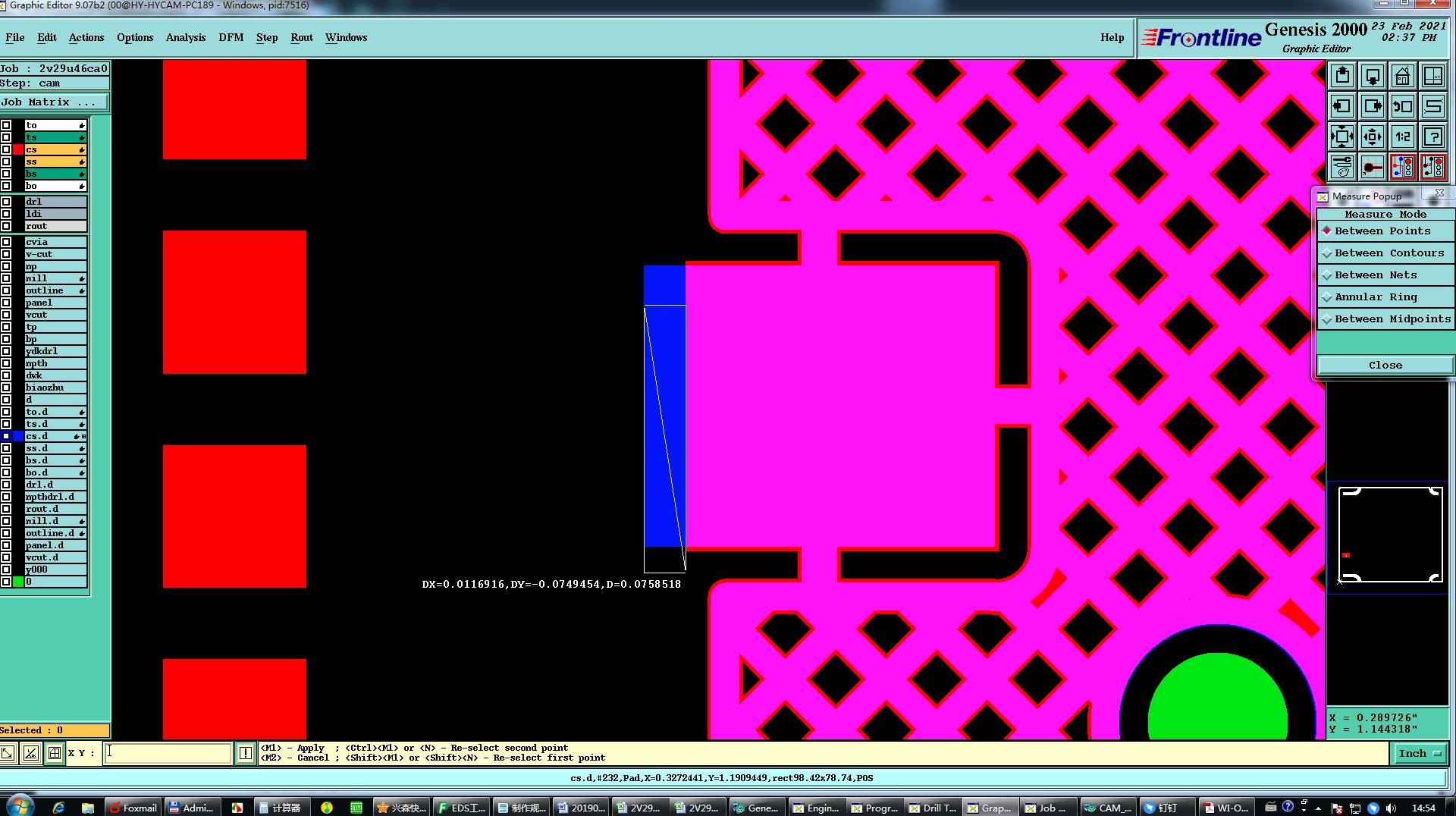Click the red color swatch of cs layer

coord(18,149)
